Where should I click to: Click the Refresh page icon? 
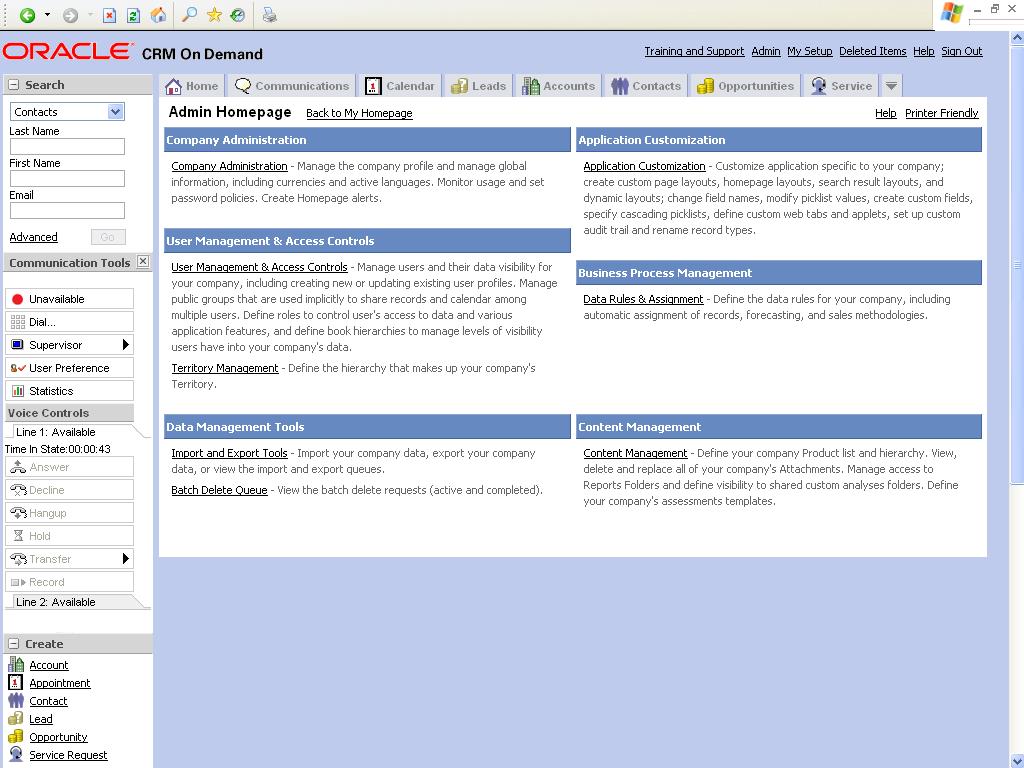click(134, 15)
